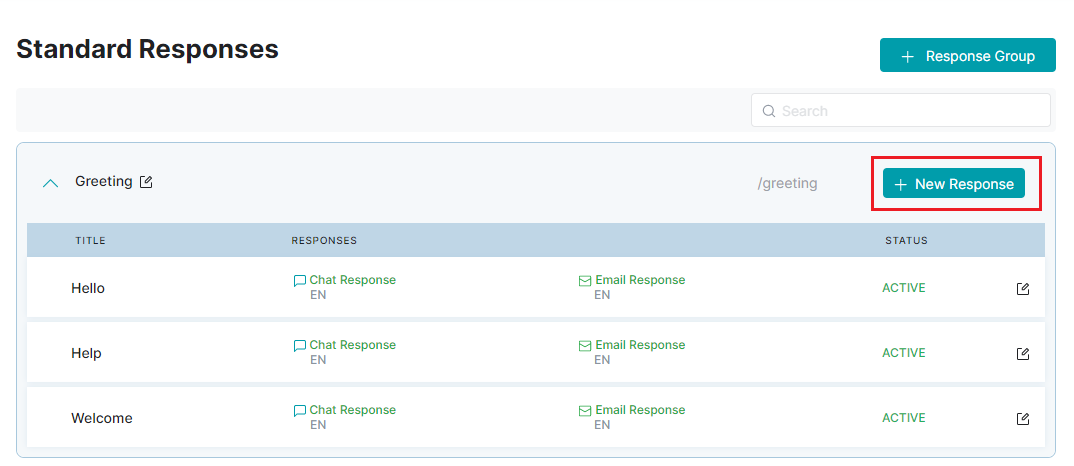Image resolution: width=1074 pixels, height=466 pixels.
Task: Edit the Welcome response row
Action: coord(1023,419)
